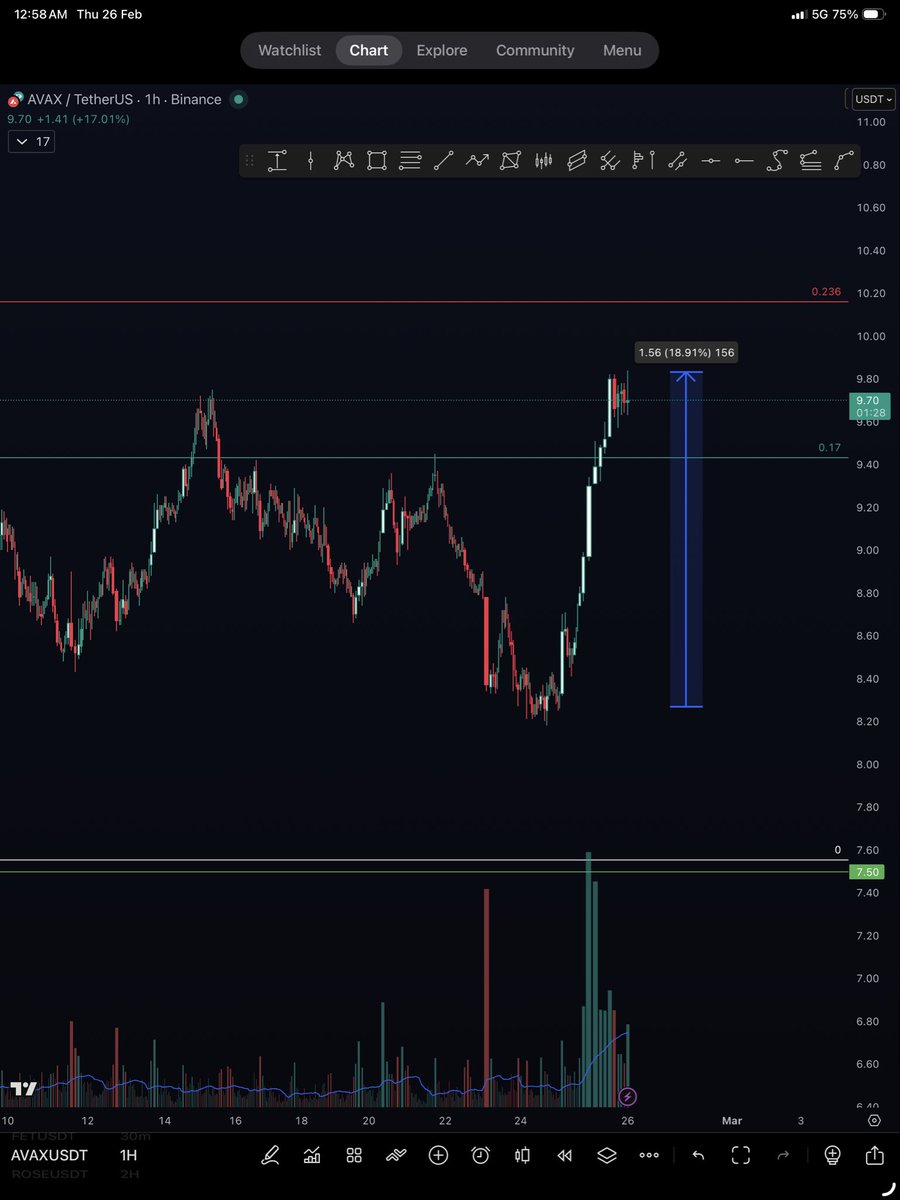Select the Fib retracement tool
The width and height of the screenshot is (900, 1200).
click(x=410, y=160)
